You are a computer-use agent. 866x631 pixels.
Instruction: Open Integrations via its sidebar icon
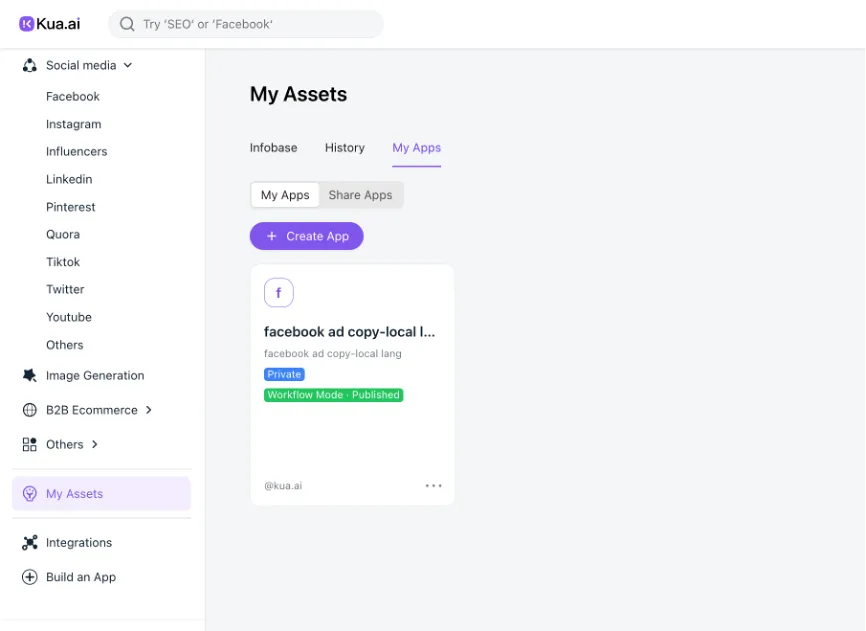pos(29,543)
